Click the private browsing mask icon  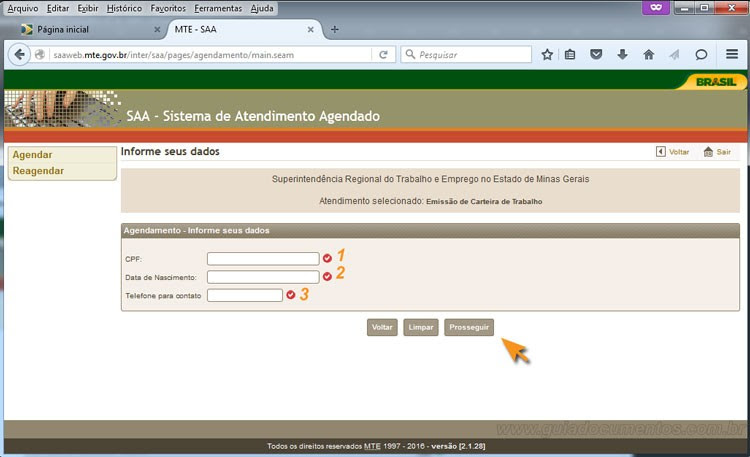656,7
